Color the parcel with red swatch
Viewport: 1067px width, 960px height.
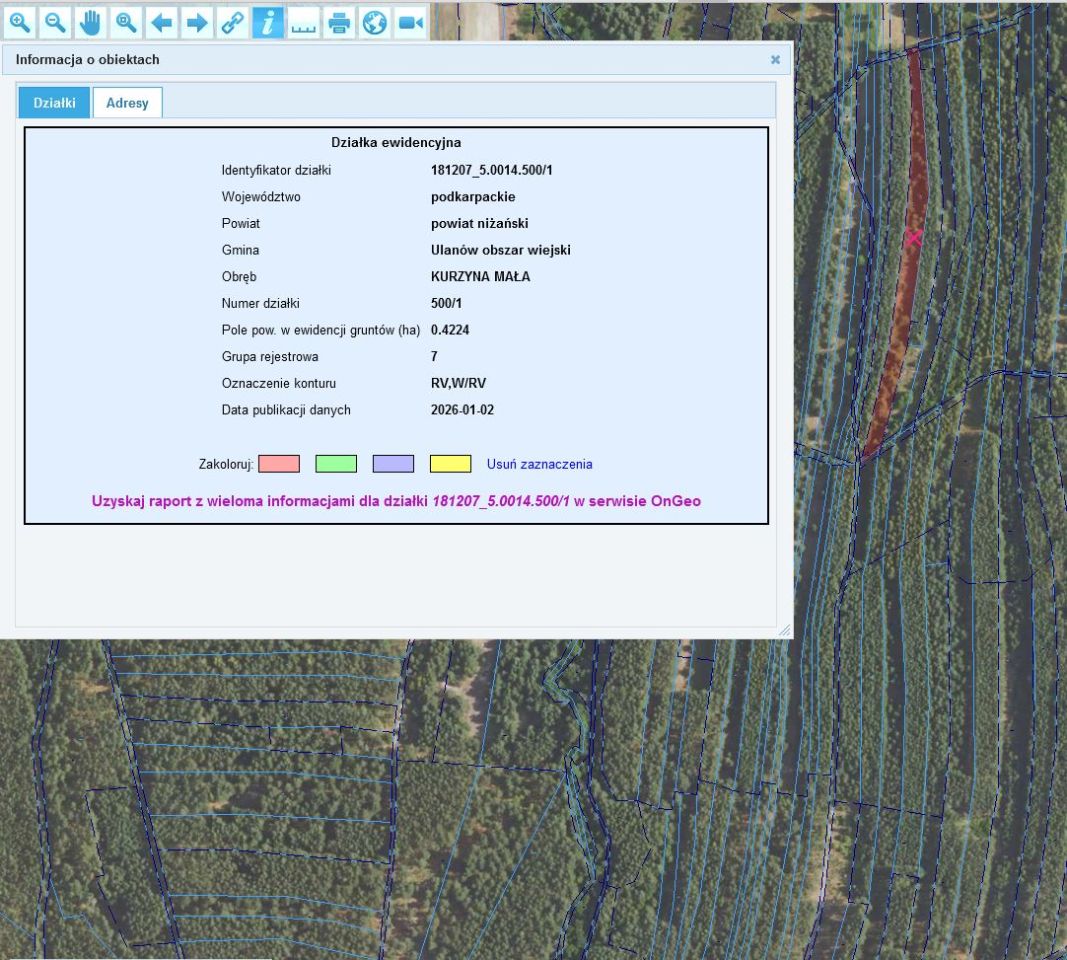pos(279,464)
